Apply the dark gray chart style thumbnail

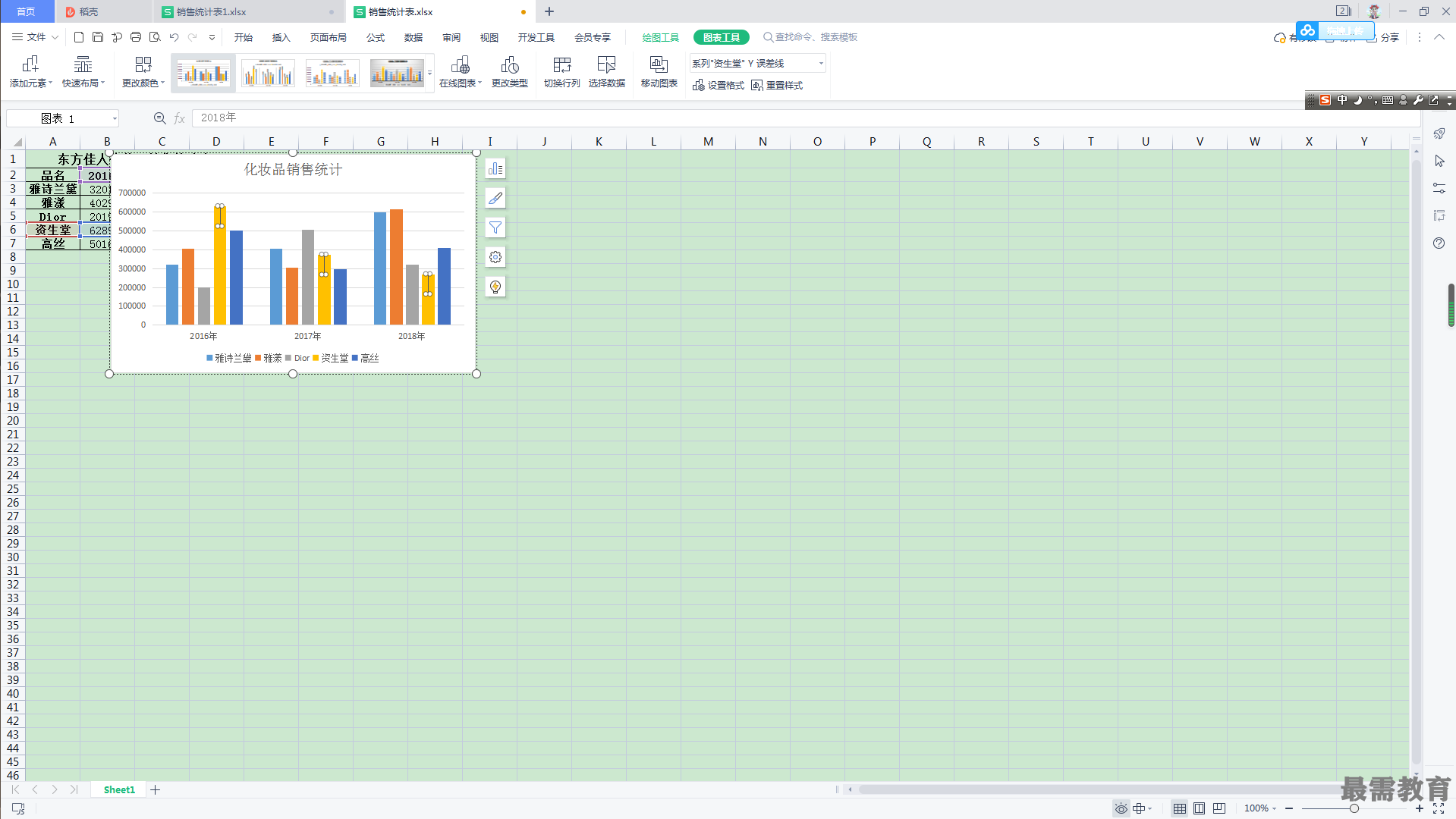click(397, 73)
